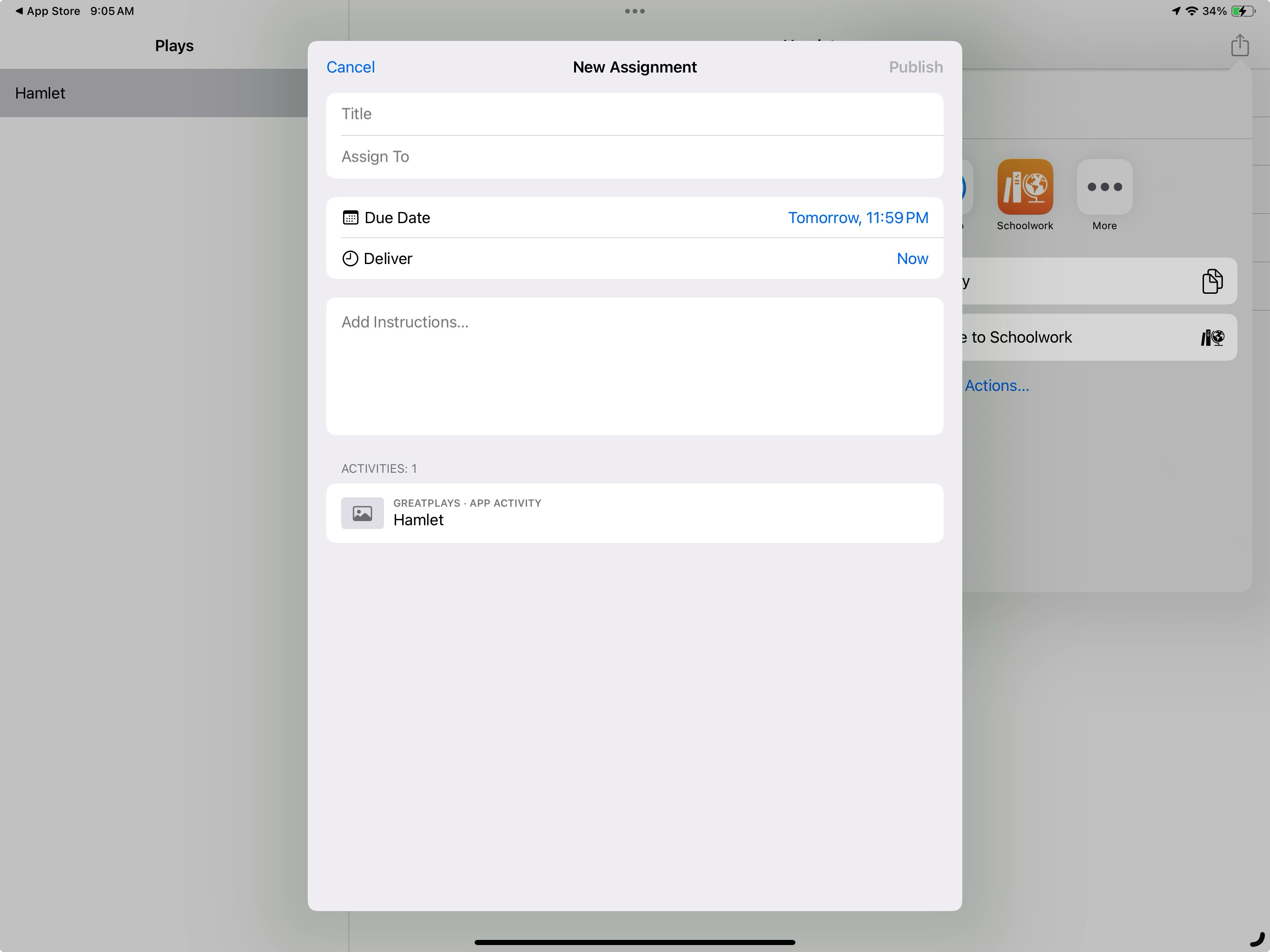Change the due date from Tomorrow, 11:59 PM

pos(858,218)
